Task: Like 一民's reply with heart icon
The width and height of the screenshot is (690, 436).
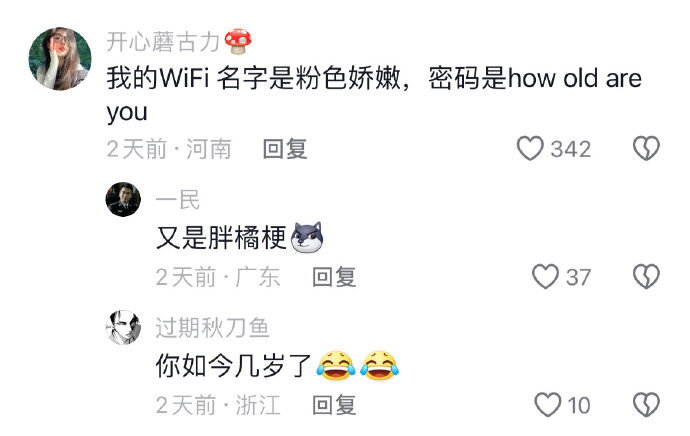Action: point(546,277)
